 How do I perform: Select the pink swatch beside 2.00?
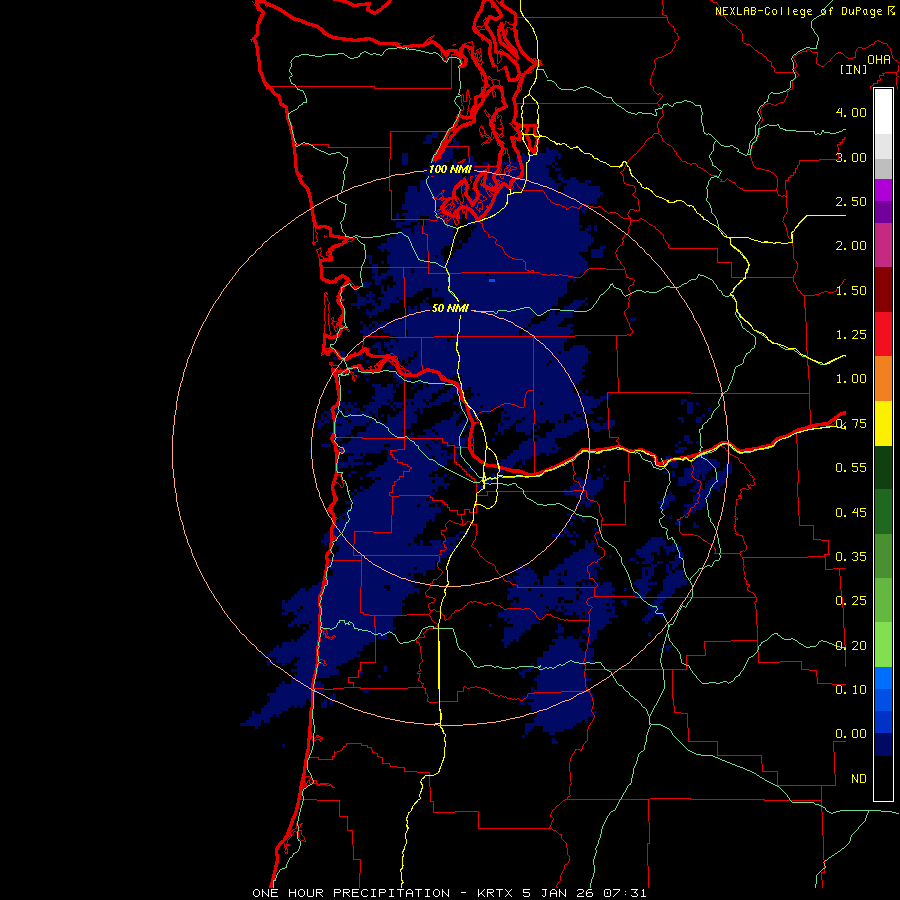[x=883, y=245]
